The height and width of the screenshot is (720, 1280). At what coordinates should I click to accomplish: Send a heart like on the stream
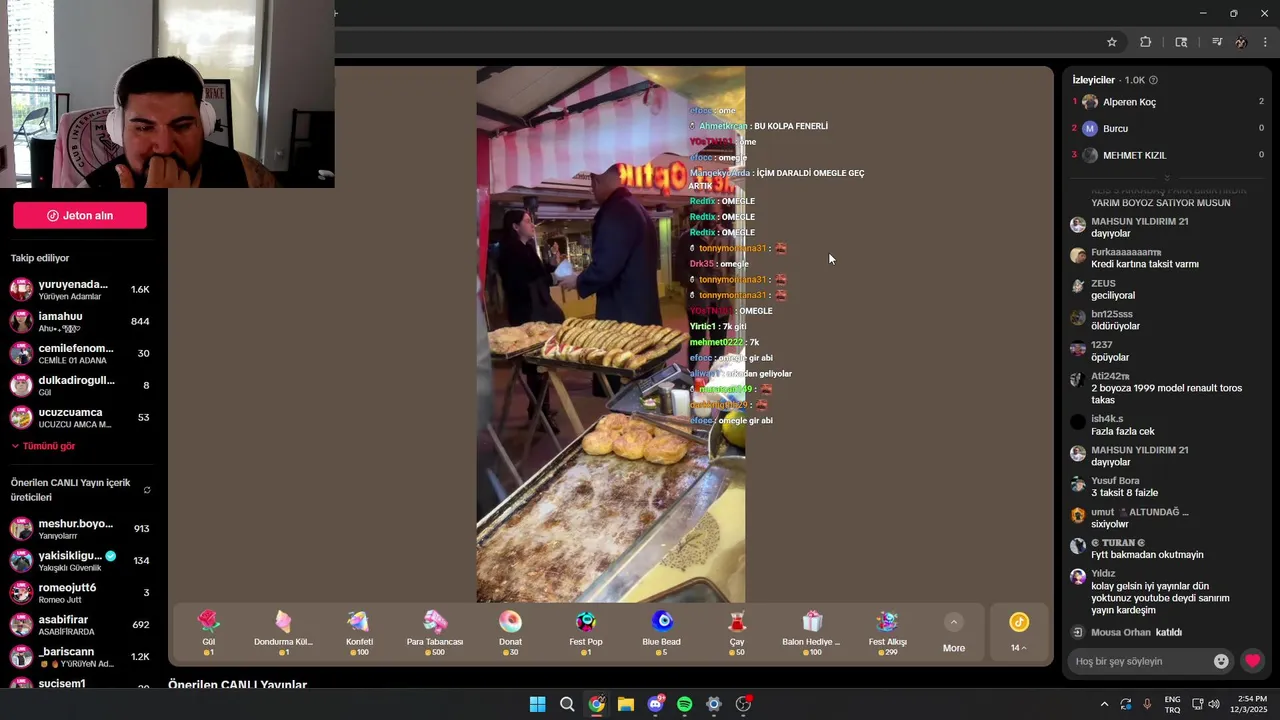click(x=1252, y=661)
